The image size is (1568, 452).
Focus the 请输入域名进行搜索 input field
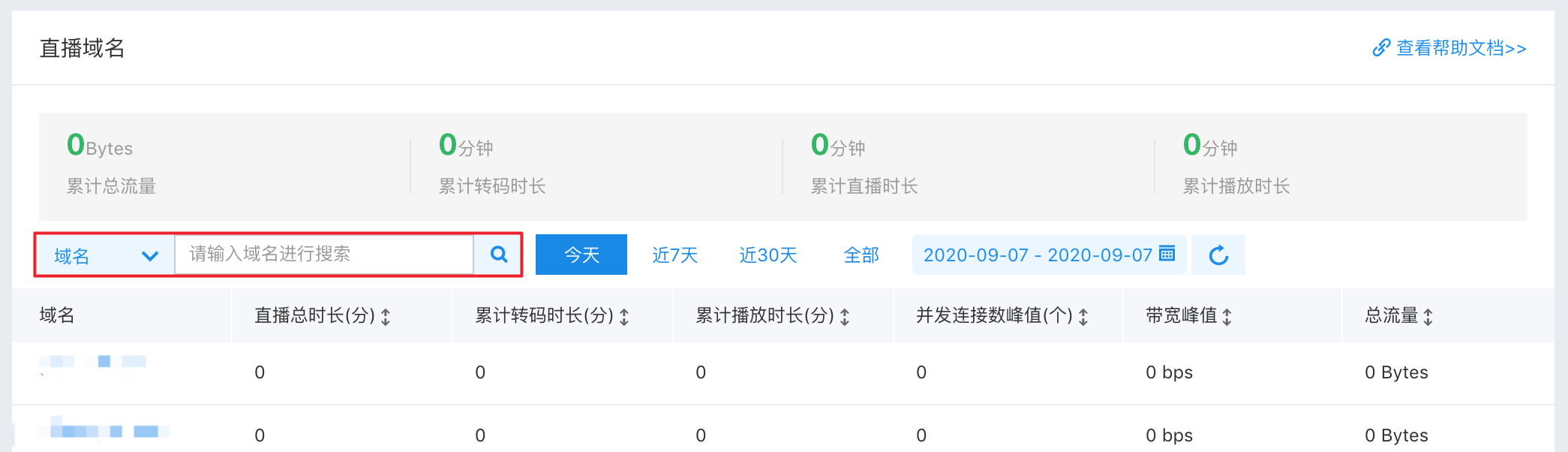(324, 255)
